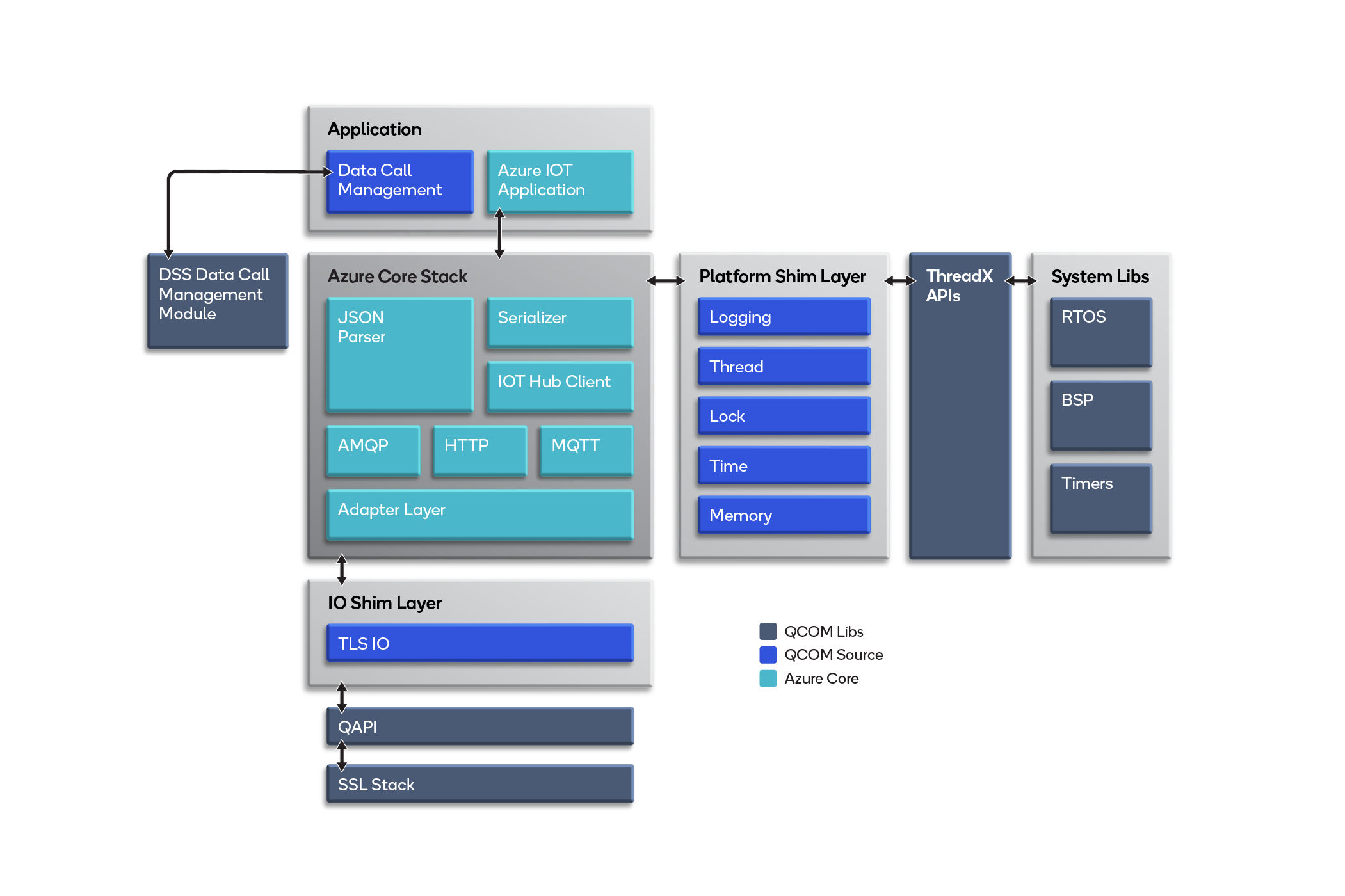Click the Serializer block
Image resolution: width=1345 pixels, height=896 pixels.
click(x=560, y=323)
